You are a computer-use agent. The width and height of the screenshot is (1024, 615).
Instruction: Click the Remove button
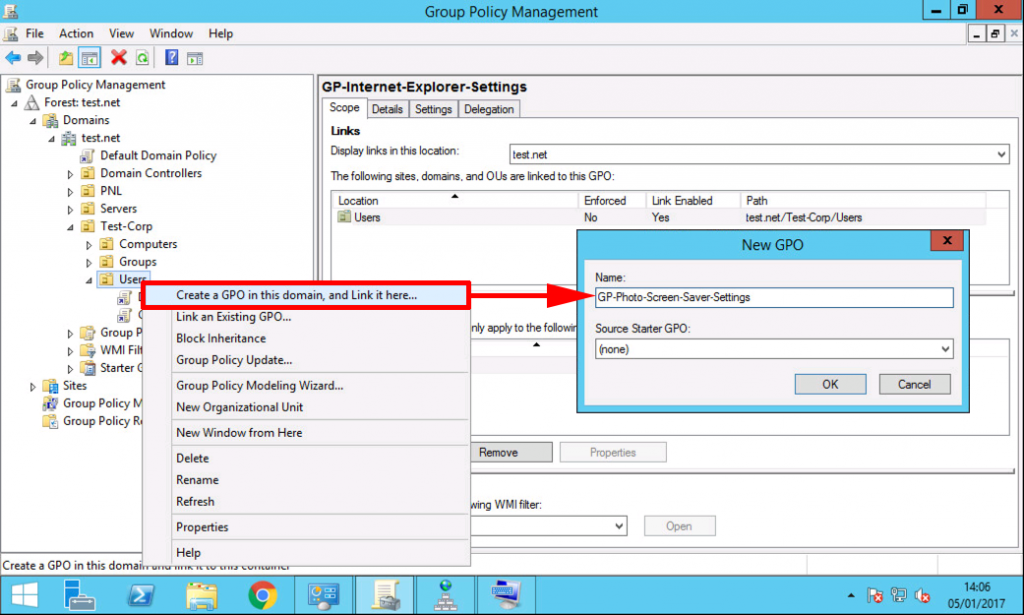pos(511,452)
